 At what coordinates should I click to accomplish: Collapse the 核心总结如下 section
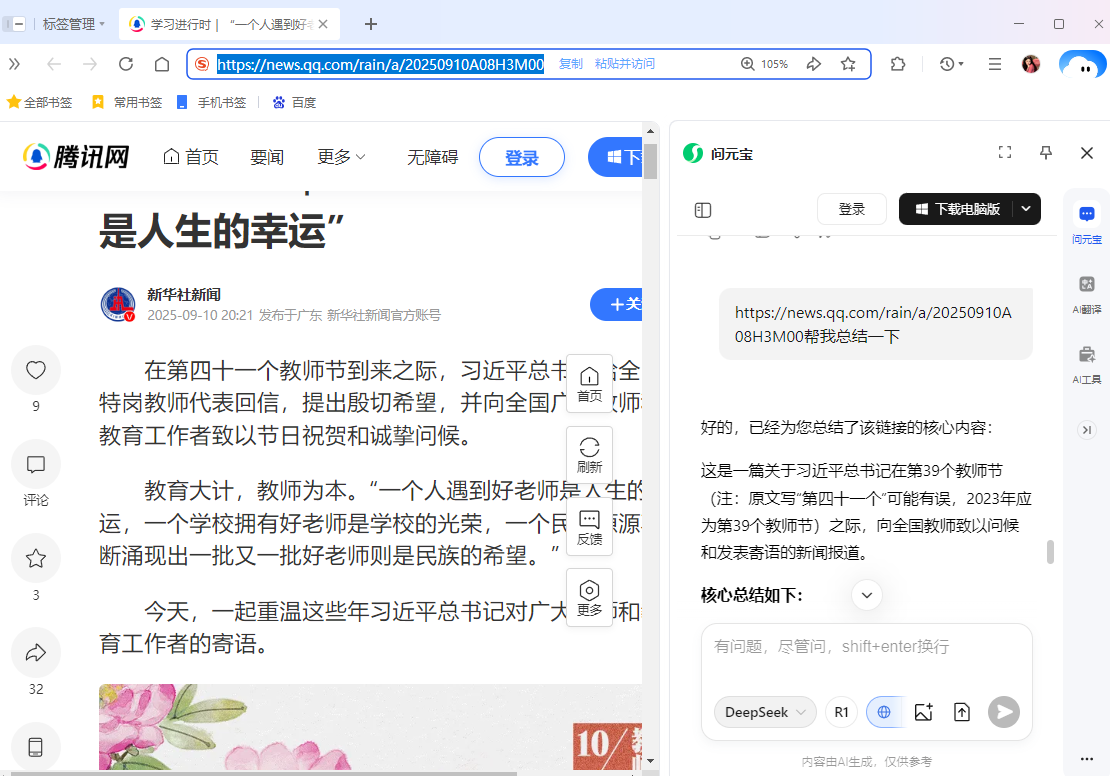866,594
